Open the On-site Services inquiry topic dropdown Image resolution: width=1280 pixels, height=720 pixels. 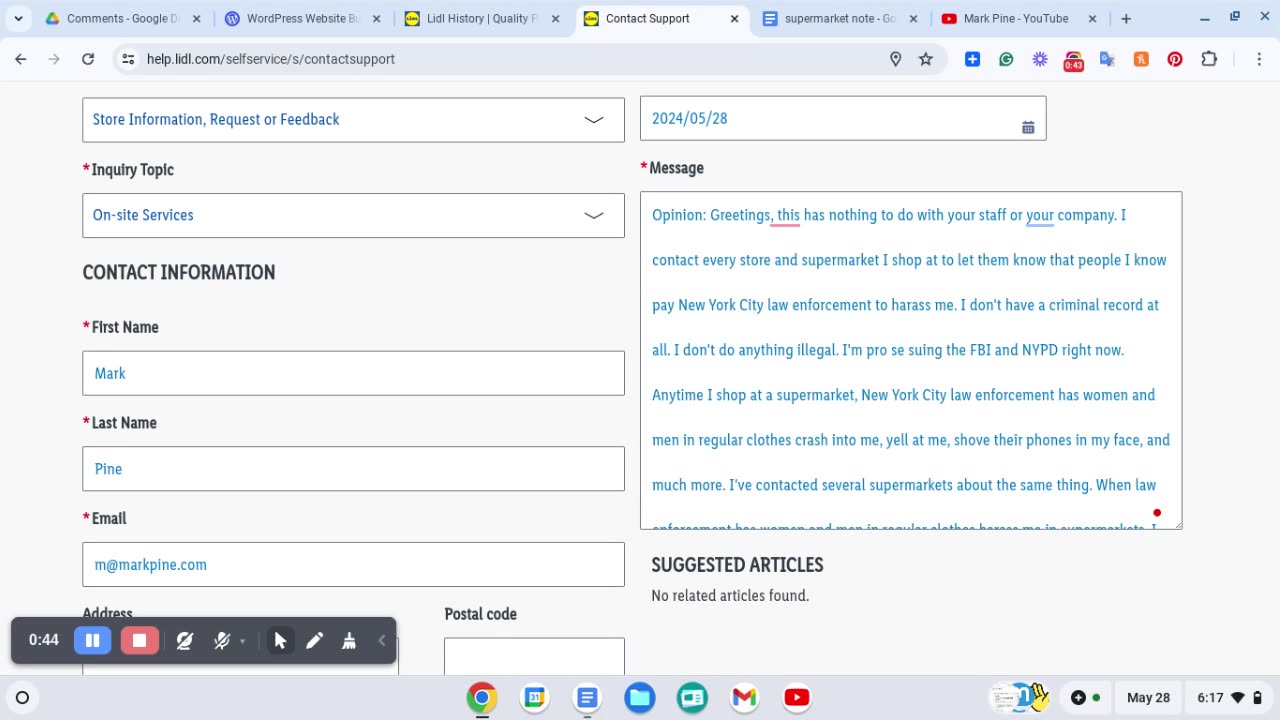coord(353,215)
